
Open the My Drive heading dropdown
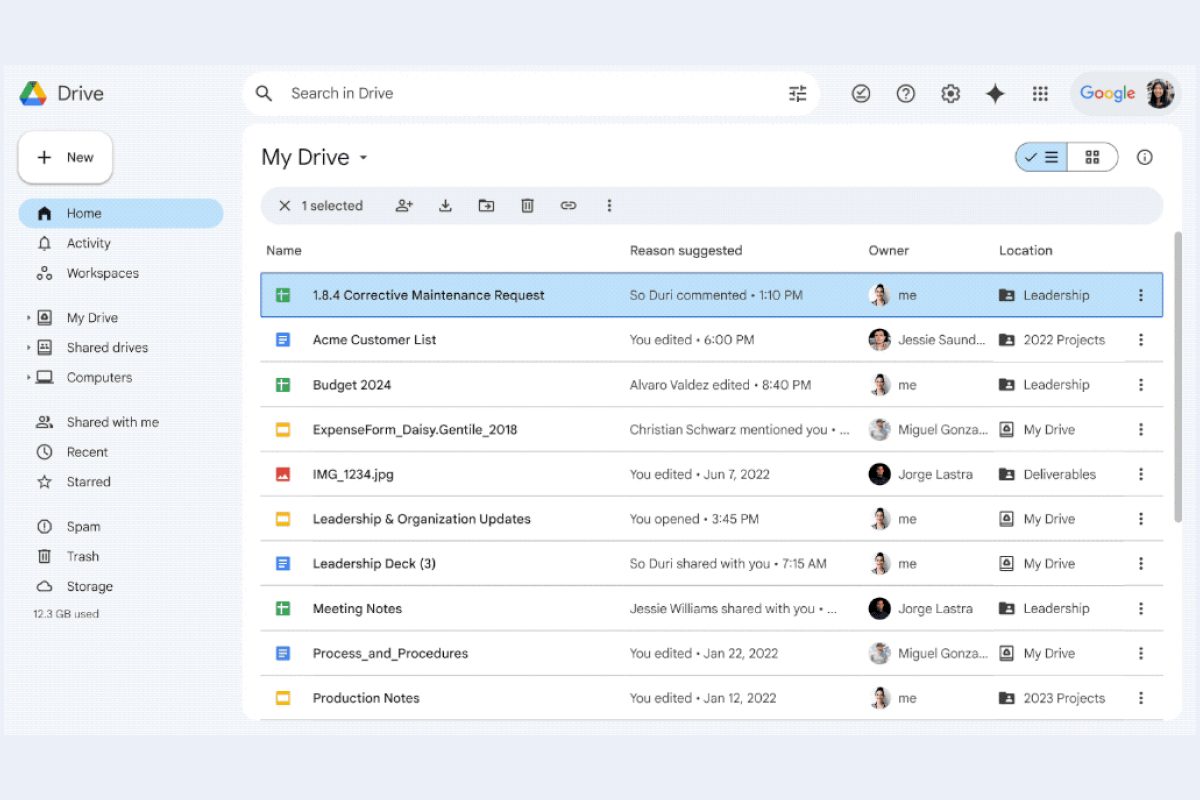pyautogui.click(x=362, y=158)
